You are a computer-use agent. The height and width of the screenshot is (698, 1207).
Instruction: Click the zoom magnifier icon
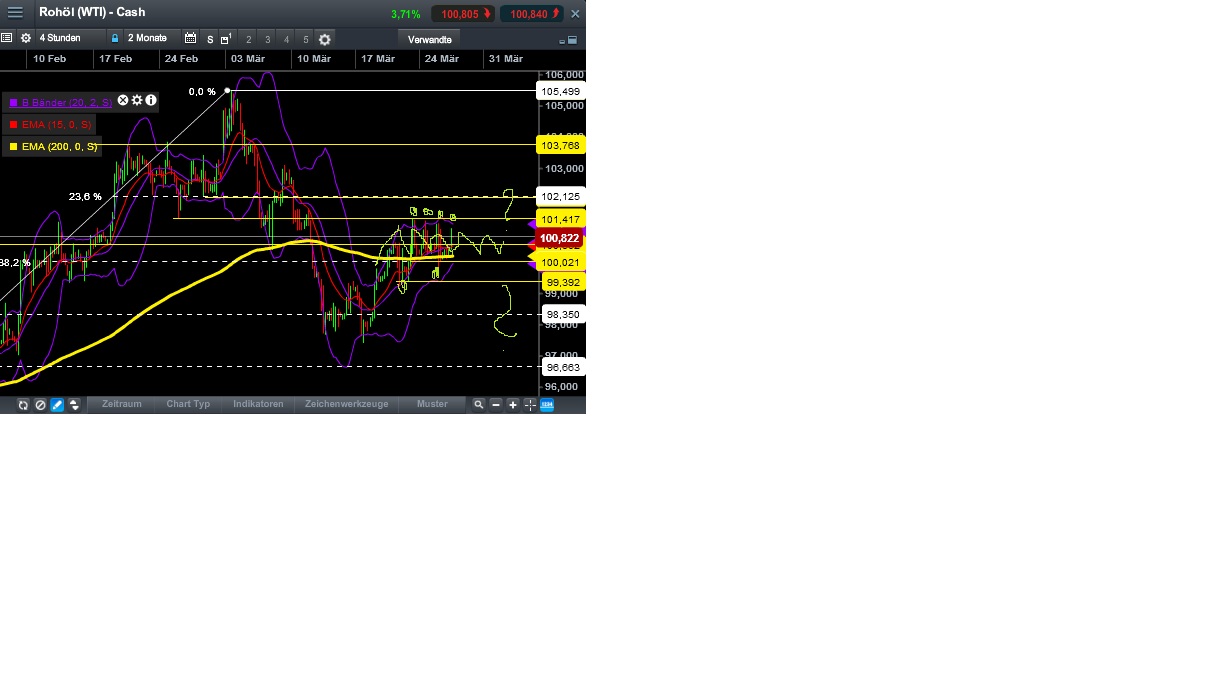(479, 405)
